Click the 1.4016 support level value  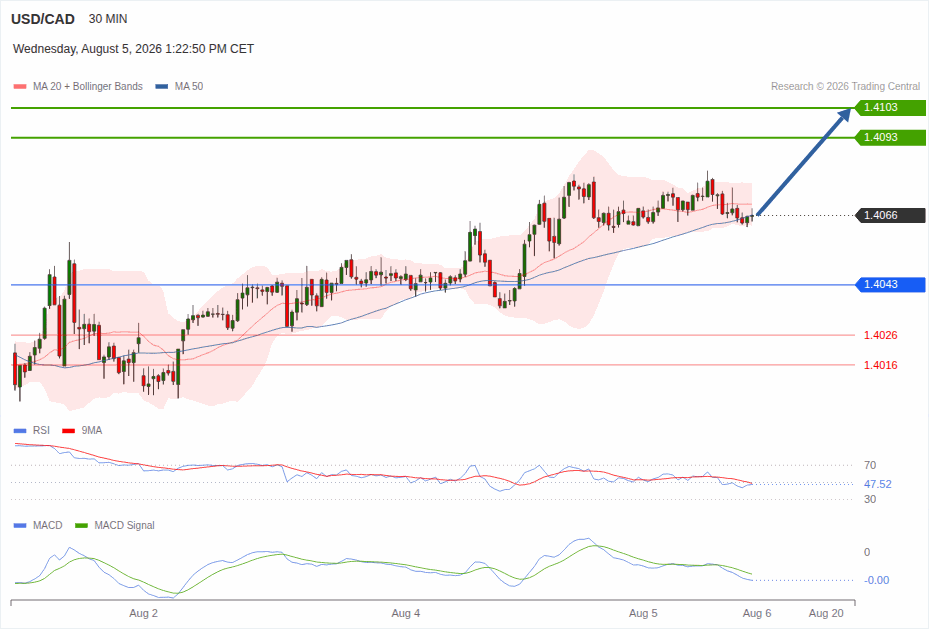point(880,365)
